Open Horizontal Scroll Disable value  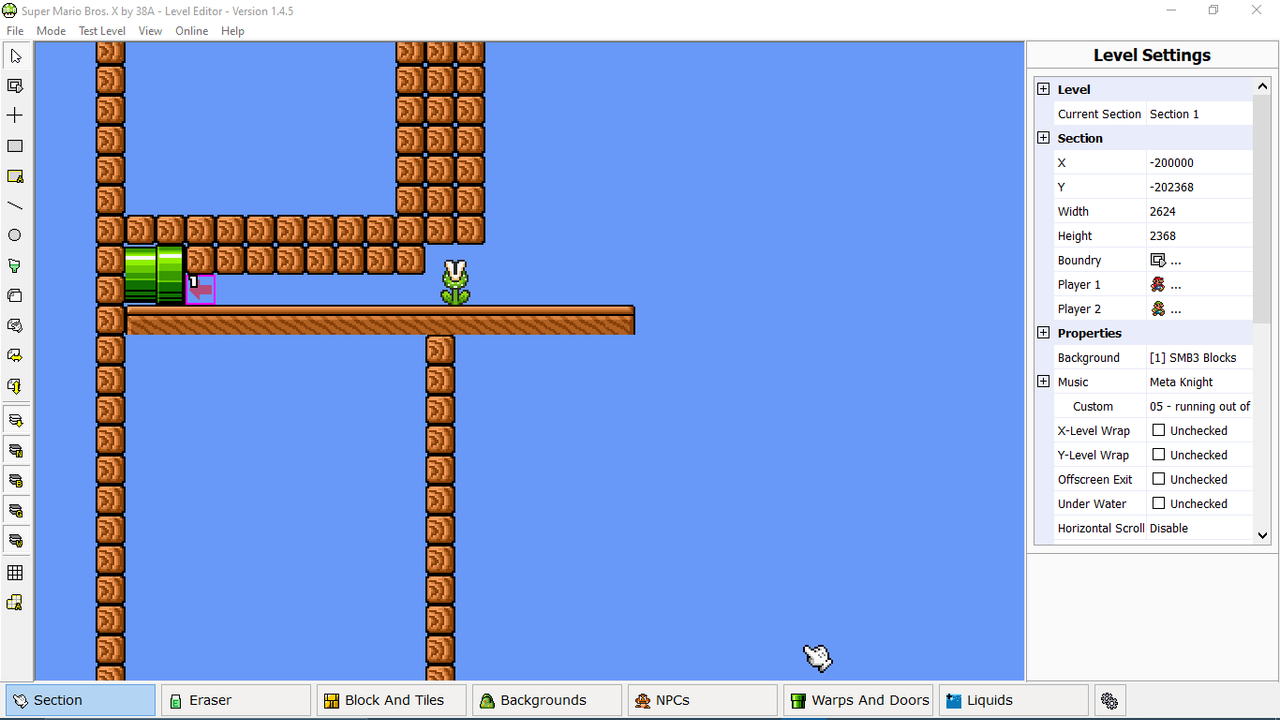click(1199, 528)
